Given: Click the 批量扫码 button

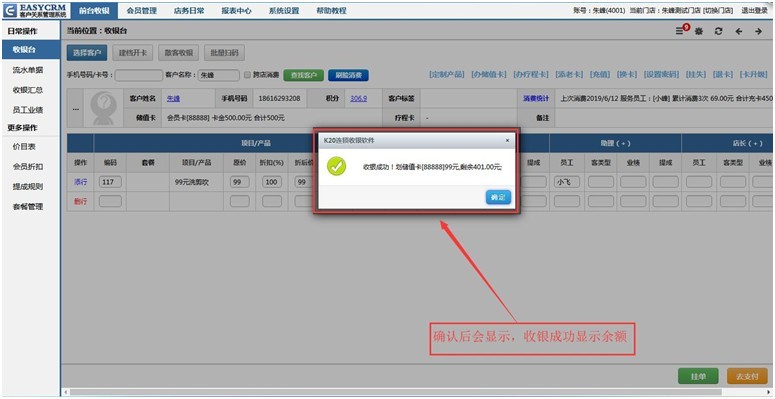Looking at the screenshot, I should (224, 52).
